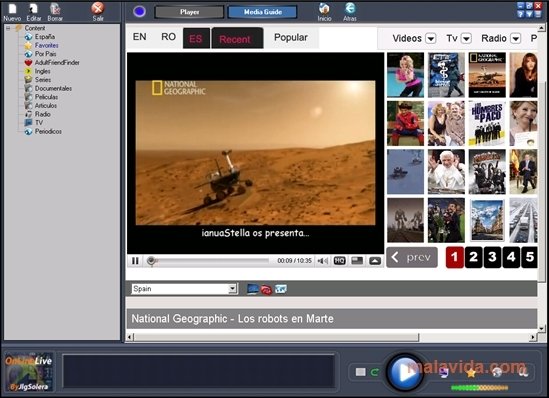Image resolution: width=549 pixels, height=398 pixels.
Task: Click the Editar toolbar icon
Action: point(34,8)
